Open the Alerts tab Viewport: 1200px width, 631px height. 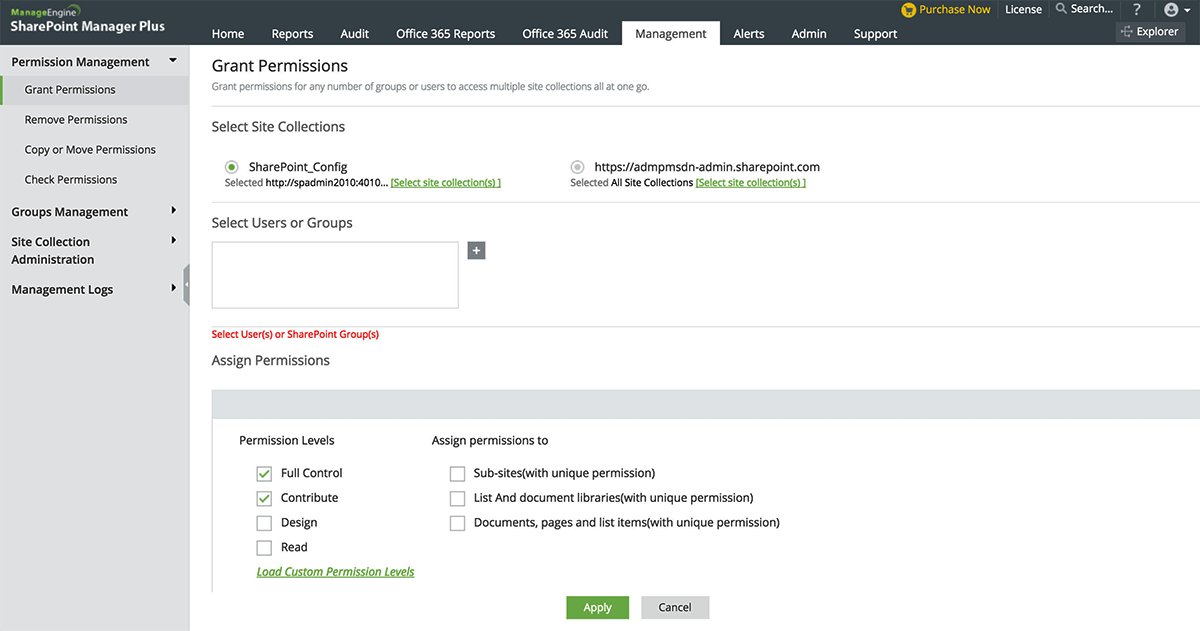coord(748,33)
